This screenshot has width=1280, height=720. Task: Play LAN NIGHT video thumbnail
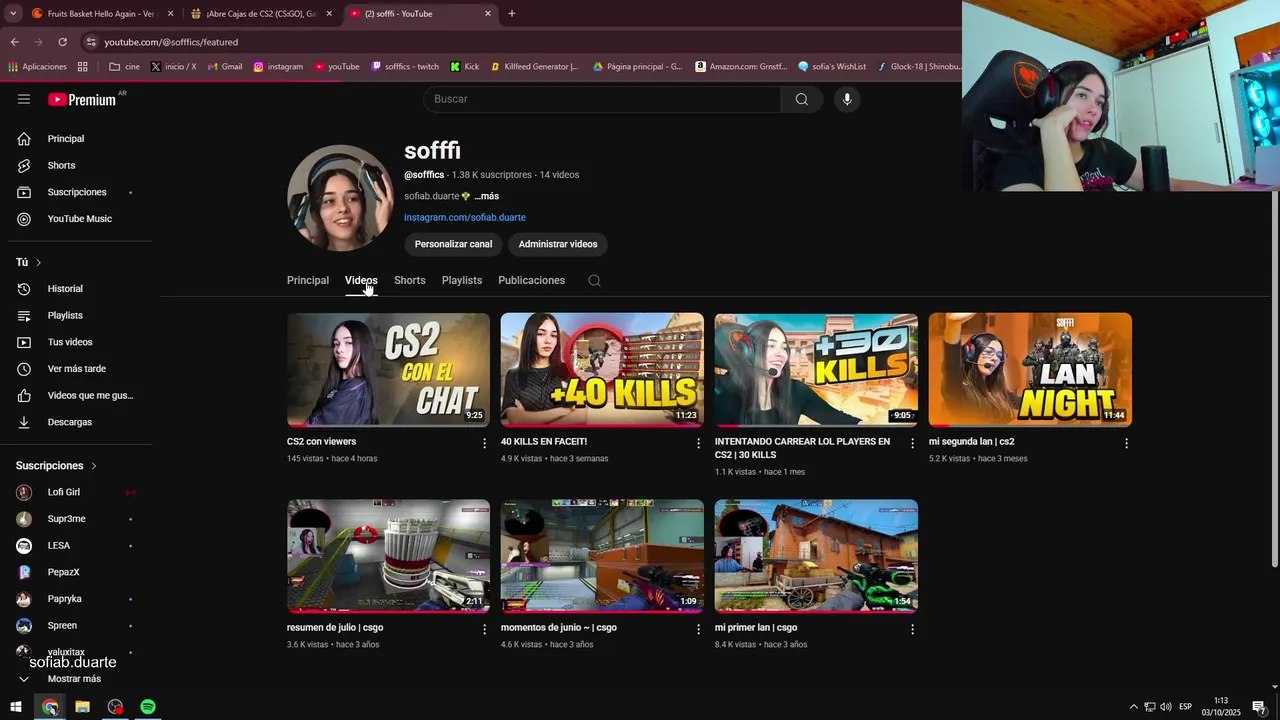(1030, 370)
